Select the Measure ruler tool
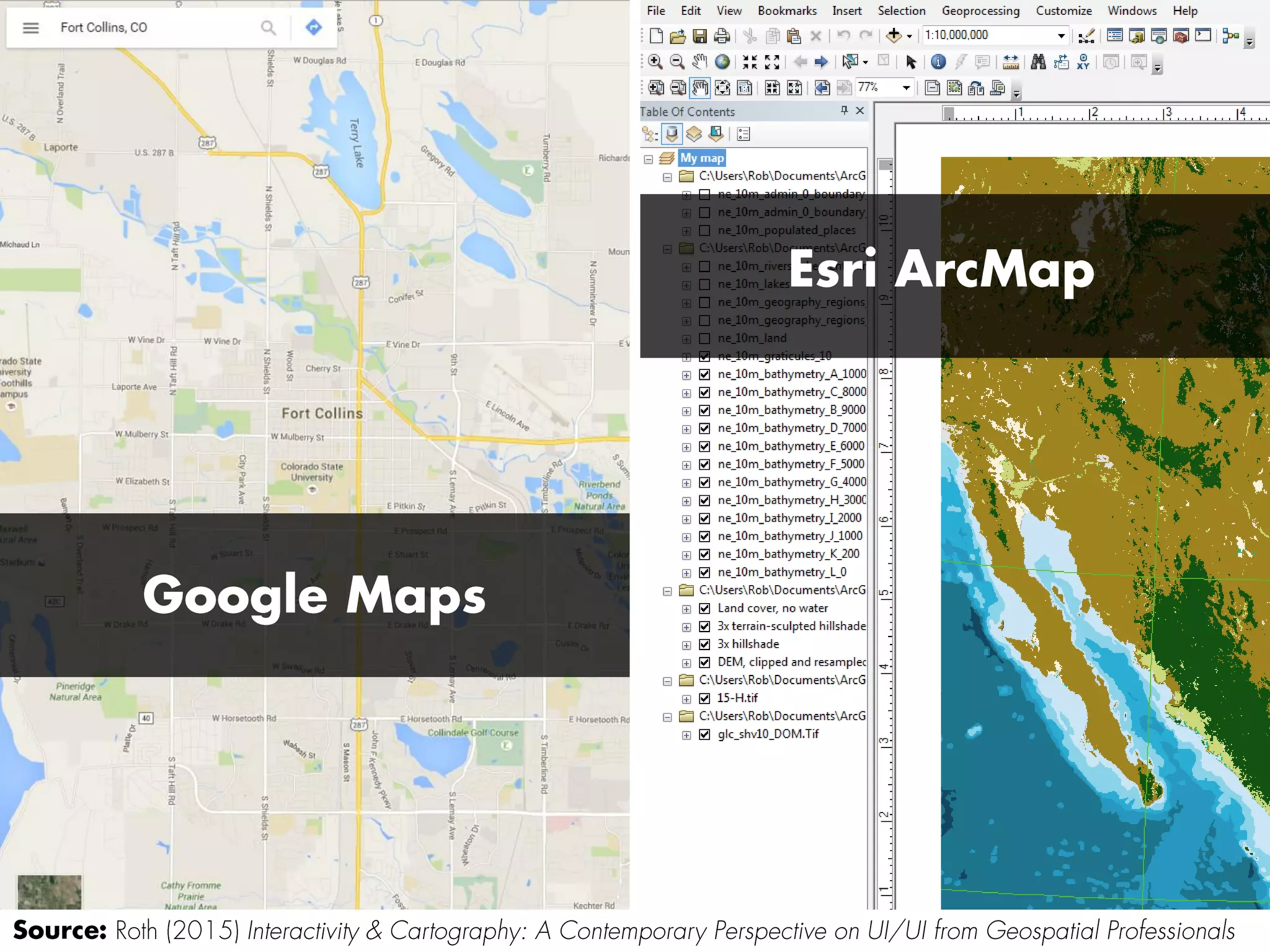 point(1011,61)
